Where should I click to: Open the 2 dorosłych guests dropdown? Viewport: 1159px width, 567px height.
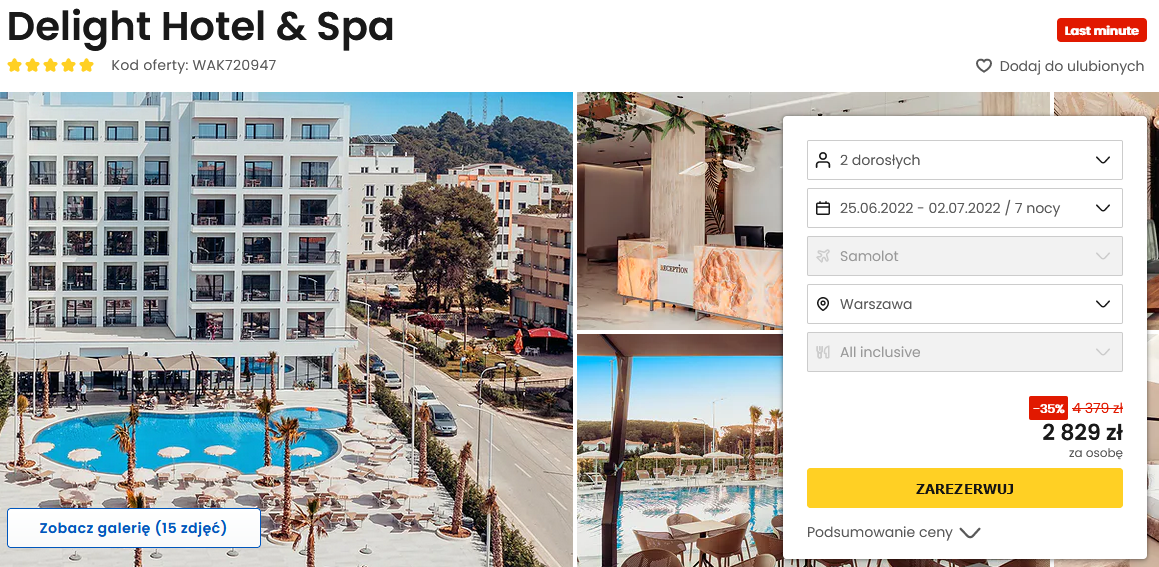[965, 160]
